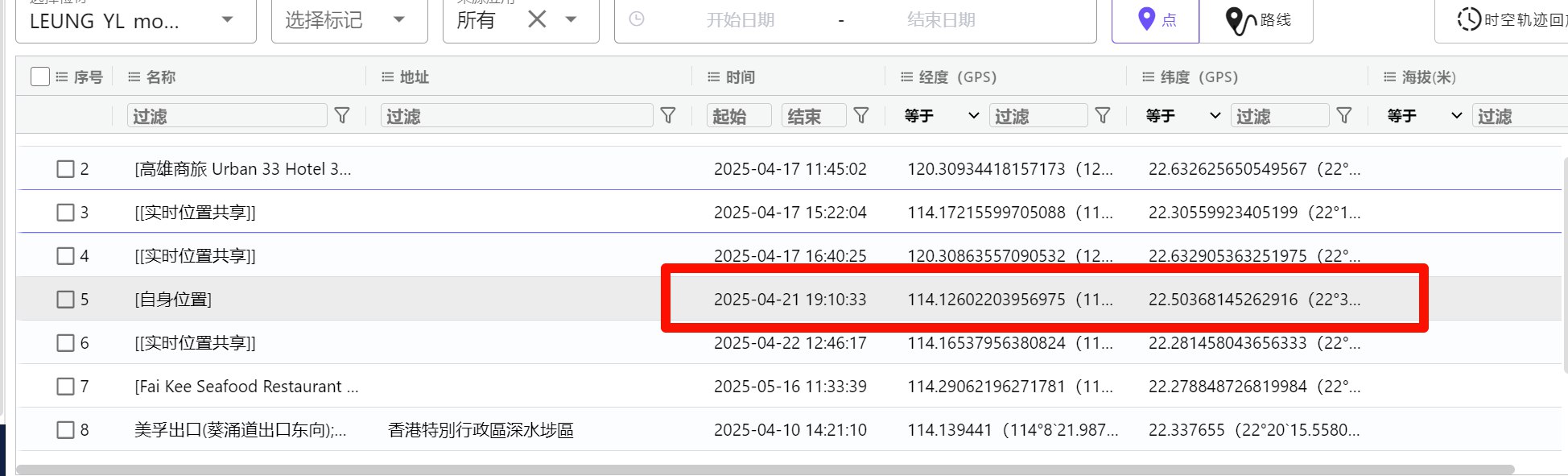The height and width of the screenshot is (476, 1568).
Task: Click the filter funnel for 纬度 (GPS) column
Action: point(1344,116)
